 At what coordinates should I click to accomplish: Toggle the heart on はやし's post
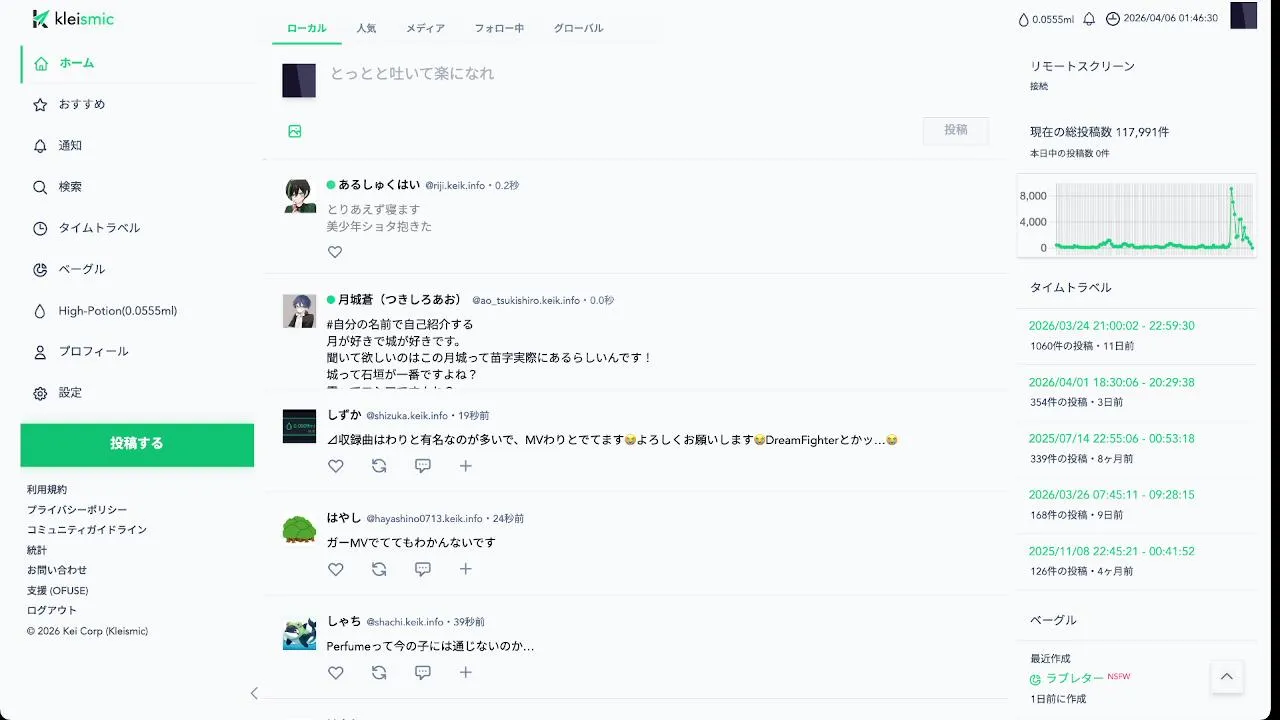(336, 569)
